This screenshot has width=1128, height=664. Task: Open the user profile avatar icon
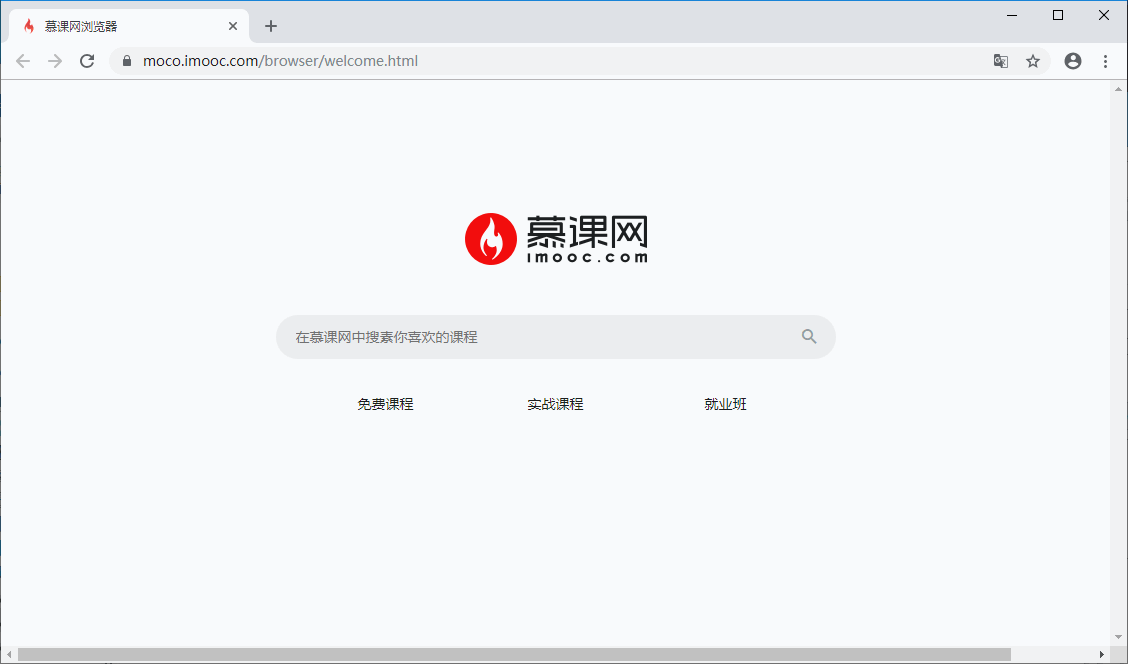pos(1073,61)
